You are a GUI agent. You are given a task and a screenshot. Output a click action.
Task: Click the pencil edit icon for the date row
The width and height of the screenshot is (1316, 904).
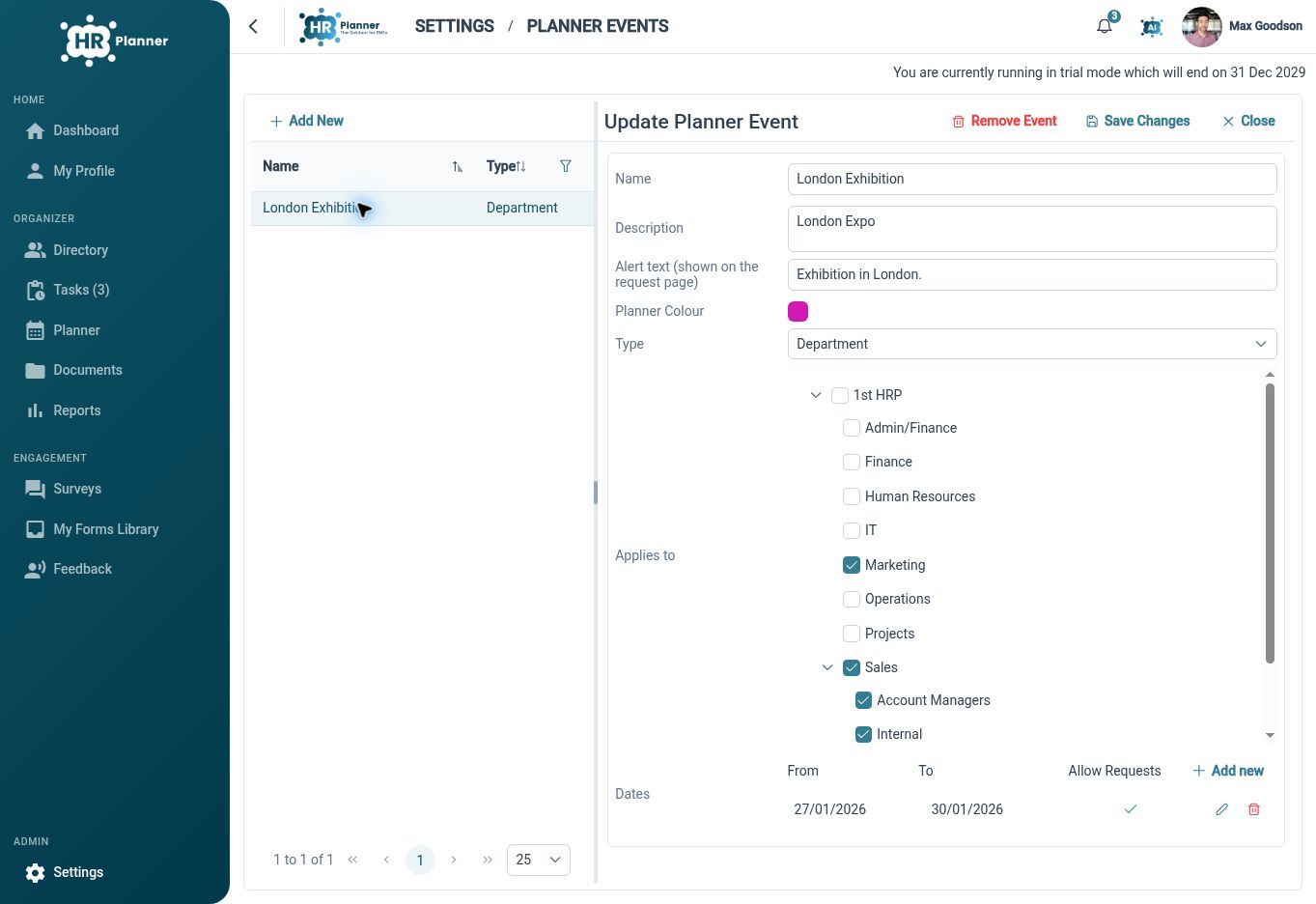(1221, 809)
